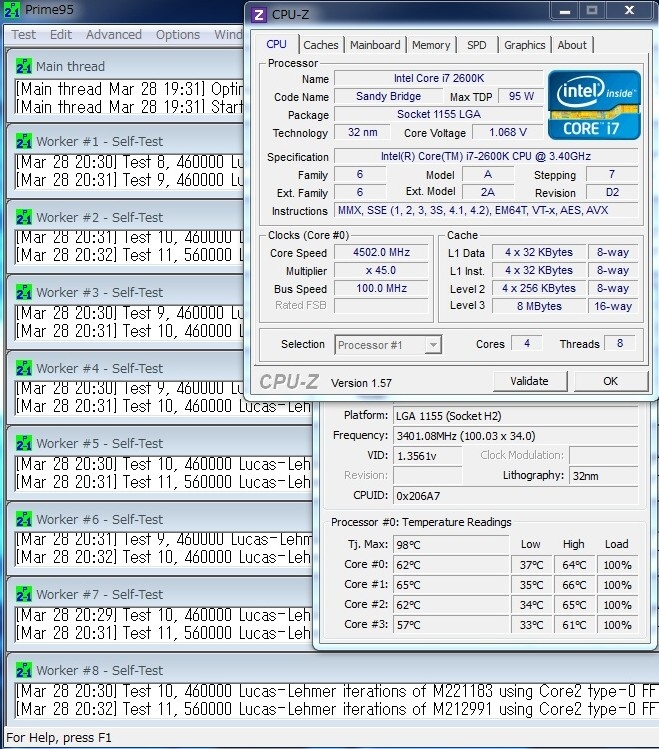Switch to the Graphics tab
Viewport: 659px width, 749px height.
click(x=524, y=45)
